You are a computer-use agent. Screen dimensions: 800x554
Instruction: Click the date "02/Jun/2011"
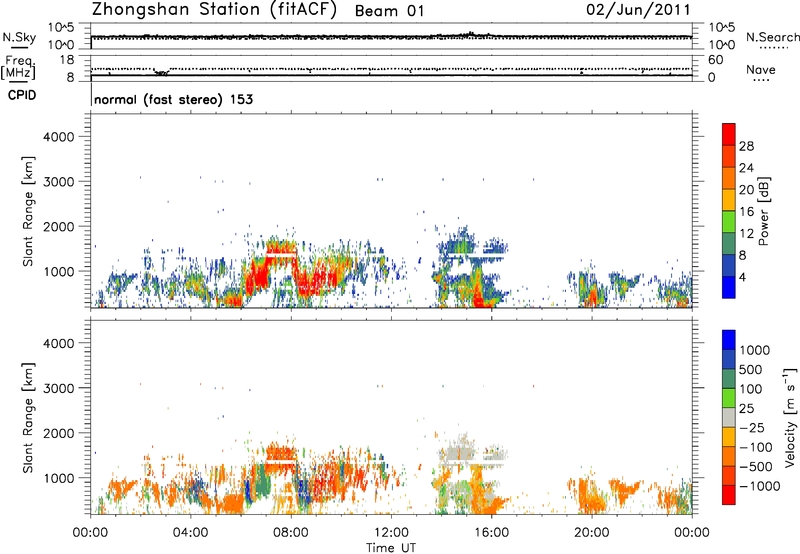pos(638,10)
